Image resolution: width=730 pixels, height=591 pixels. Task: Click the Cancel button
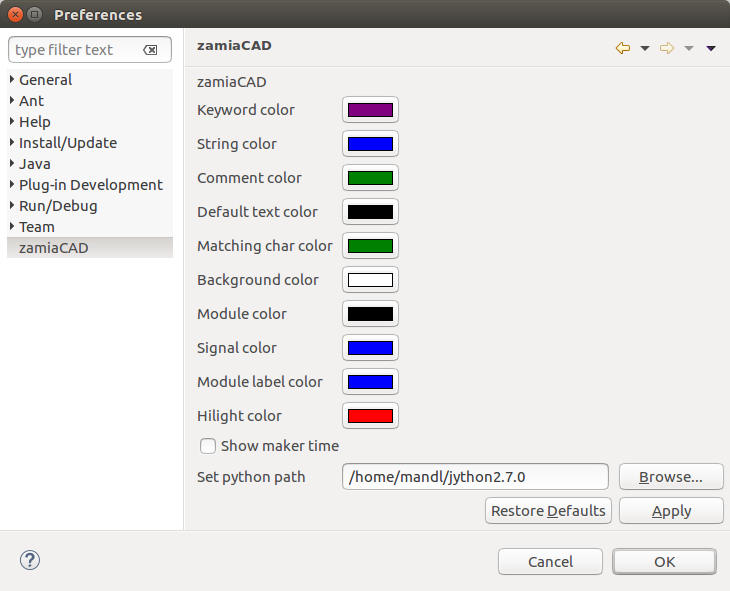click(550, 562)
